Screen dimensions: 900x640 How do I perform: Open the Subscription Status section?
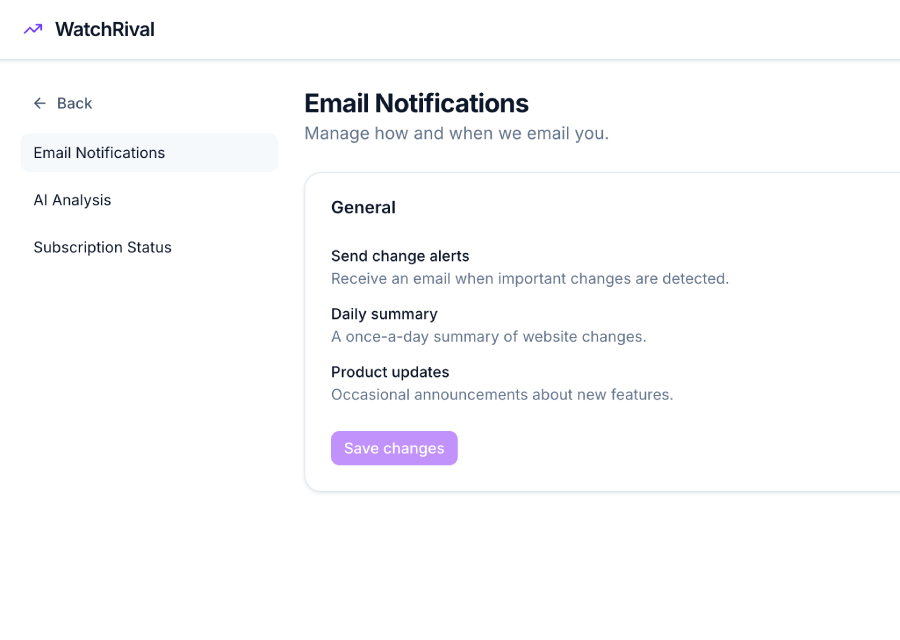point(102,247)
